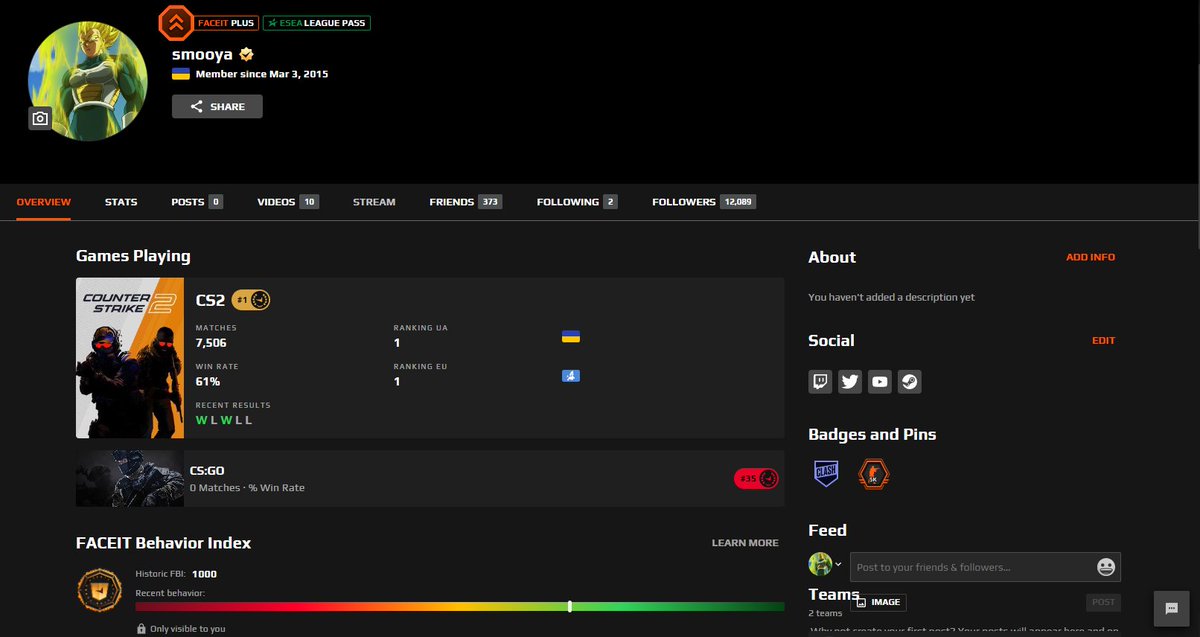Open the FRIENDS tab
Viewport: 1200px width, 637px height.
(465, 202)
